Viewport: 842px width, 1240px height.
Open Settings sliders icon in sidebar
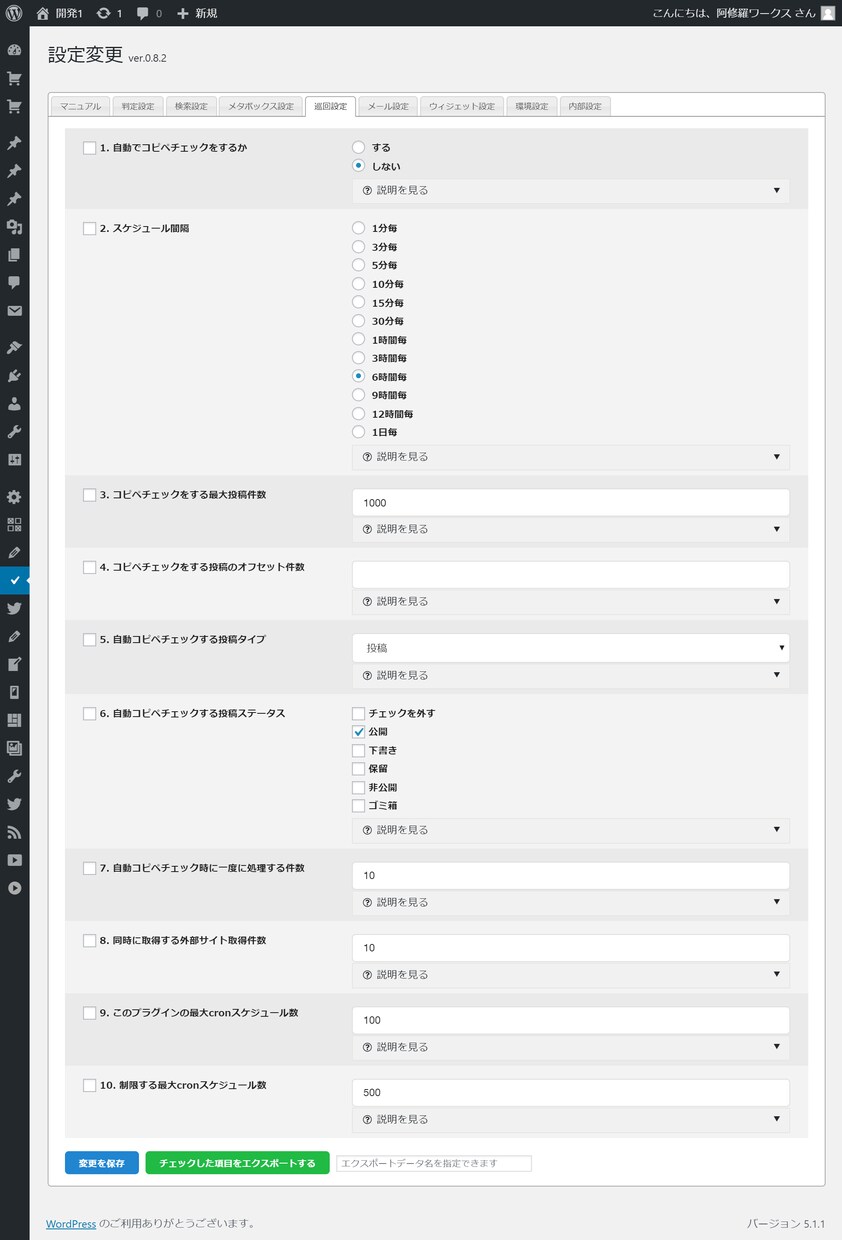(x=14, y=460)
